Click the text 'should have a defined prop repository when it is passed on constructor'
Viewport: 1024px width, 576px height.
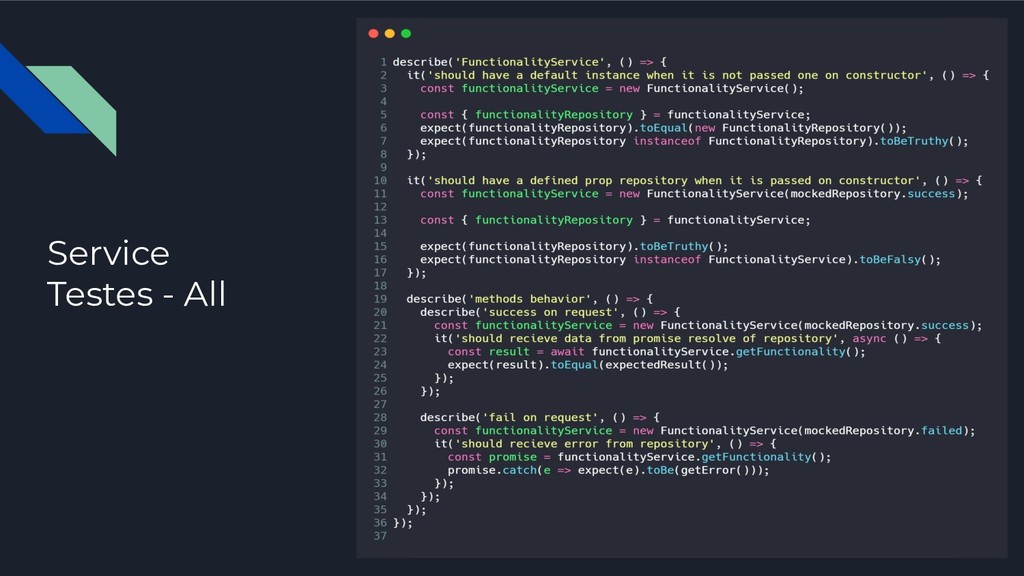tap(673, 180)
